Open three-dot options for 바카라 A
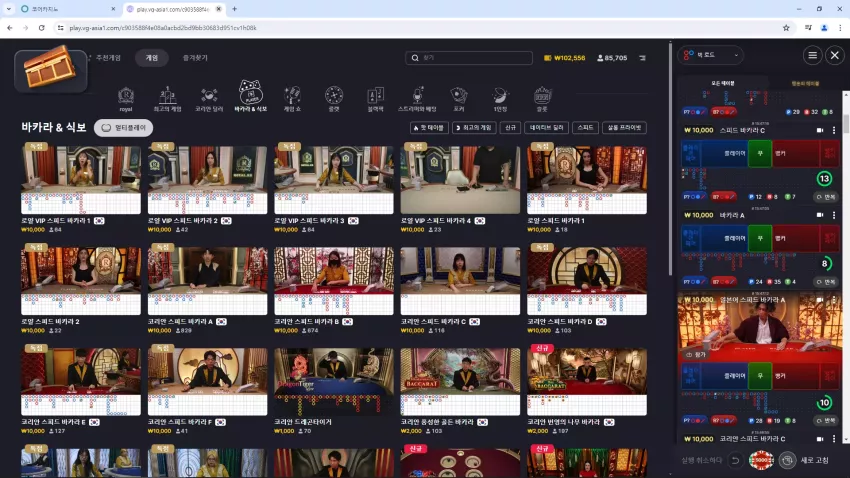850x478 pixels. tap(834, 215)
